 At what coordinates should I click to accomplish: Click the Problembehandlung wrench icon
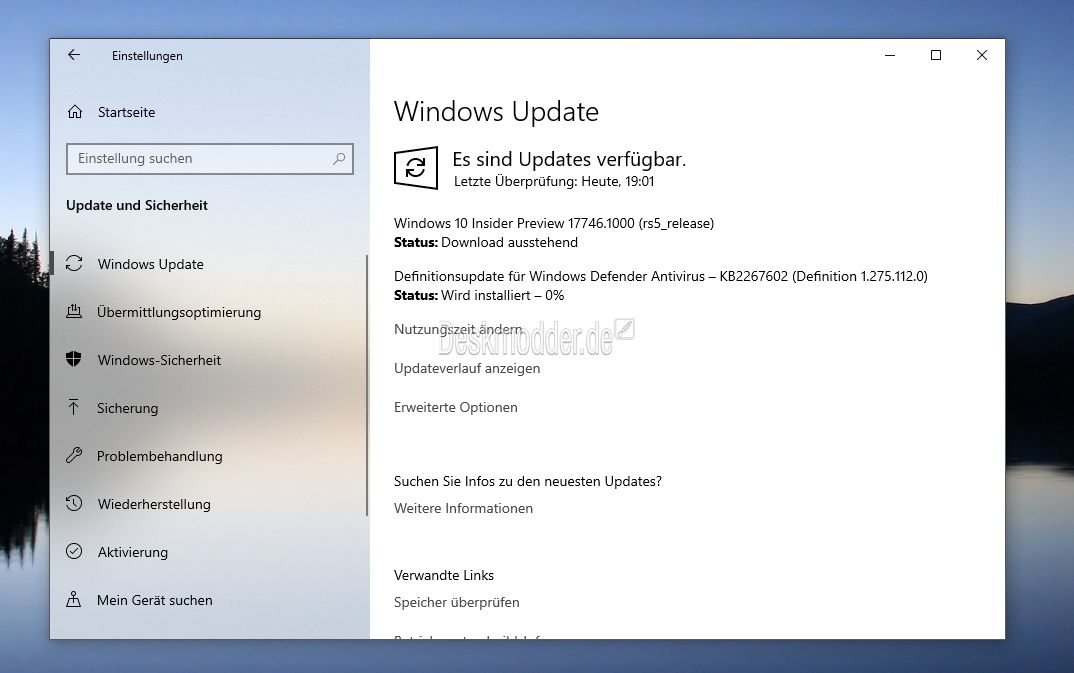[x=74, y=455]
